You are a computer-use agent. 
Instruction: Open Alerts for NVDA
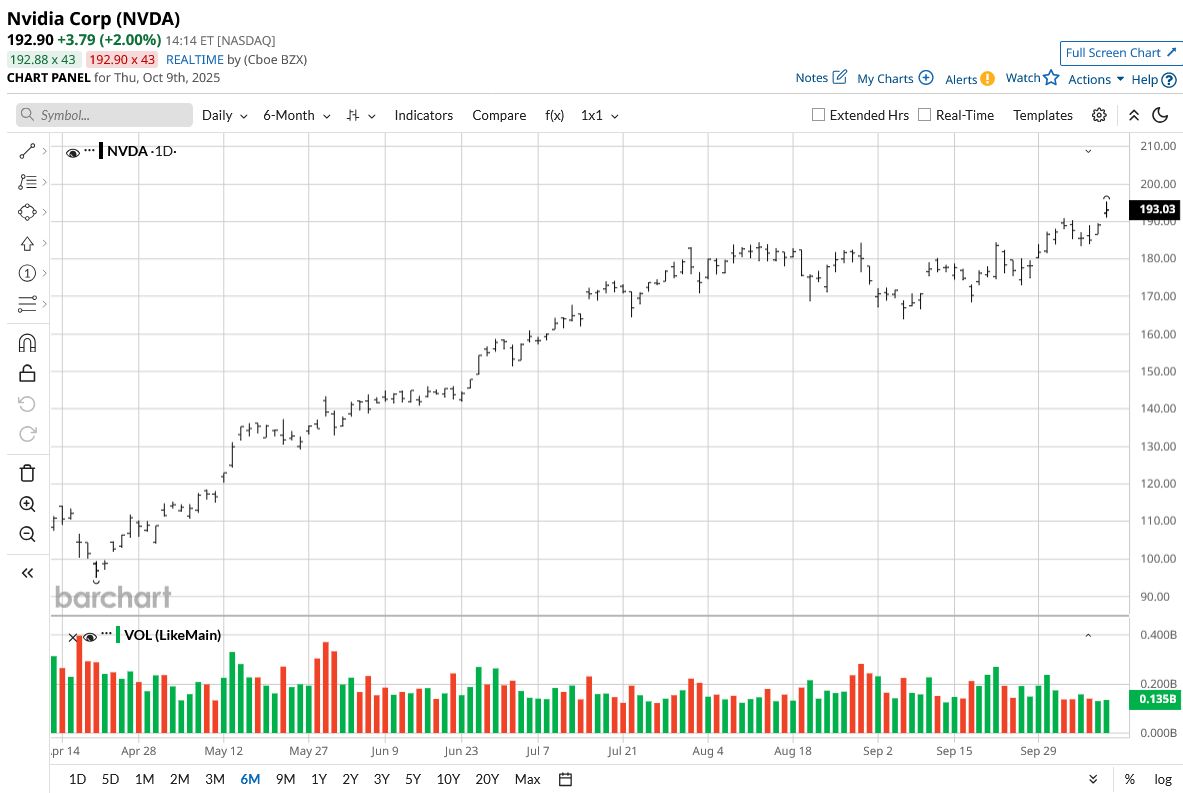[x=969, y=78]
